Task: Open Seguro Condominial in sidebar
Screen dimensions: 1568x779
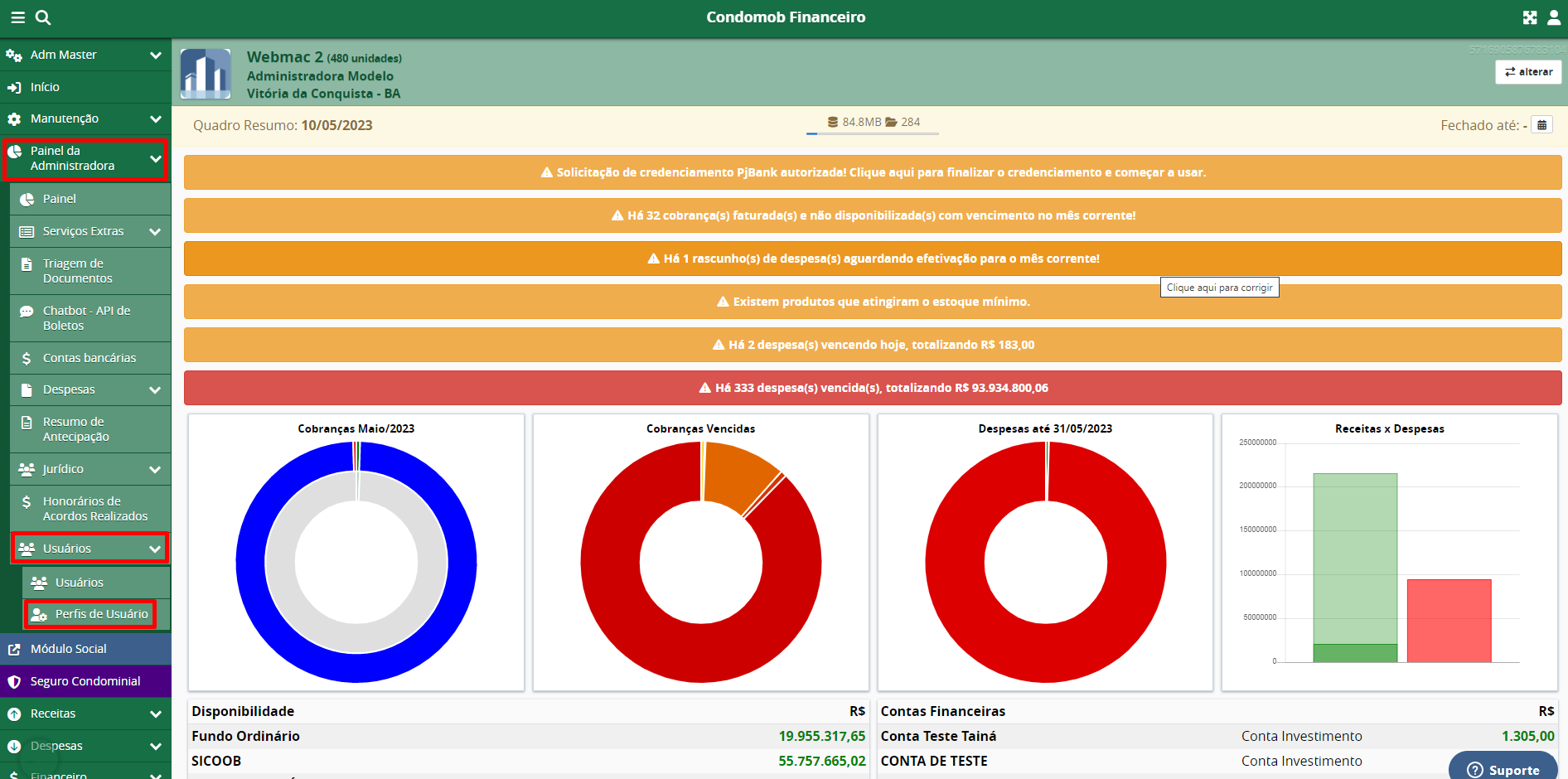Action: click(x=85, y=681)
